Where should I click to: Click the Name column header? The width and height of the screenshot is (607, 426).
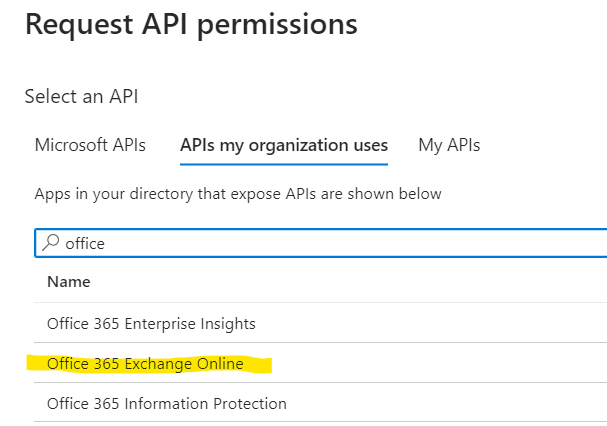(69, 282)
